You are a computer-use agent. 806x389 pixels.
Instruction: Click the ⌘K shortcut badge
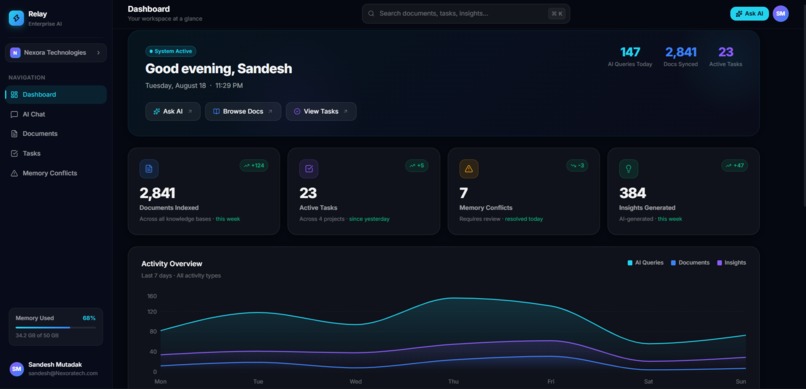pyautogui.click(x=557, y=14)
